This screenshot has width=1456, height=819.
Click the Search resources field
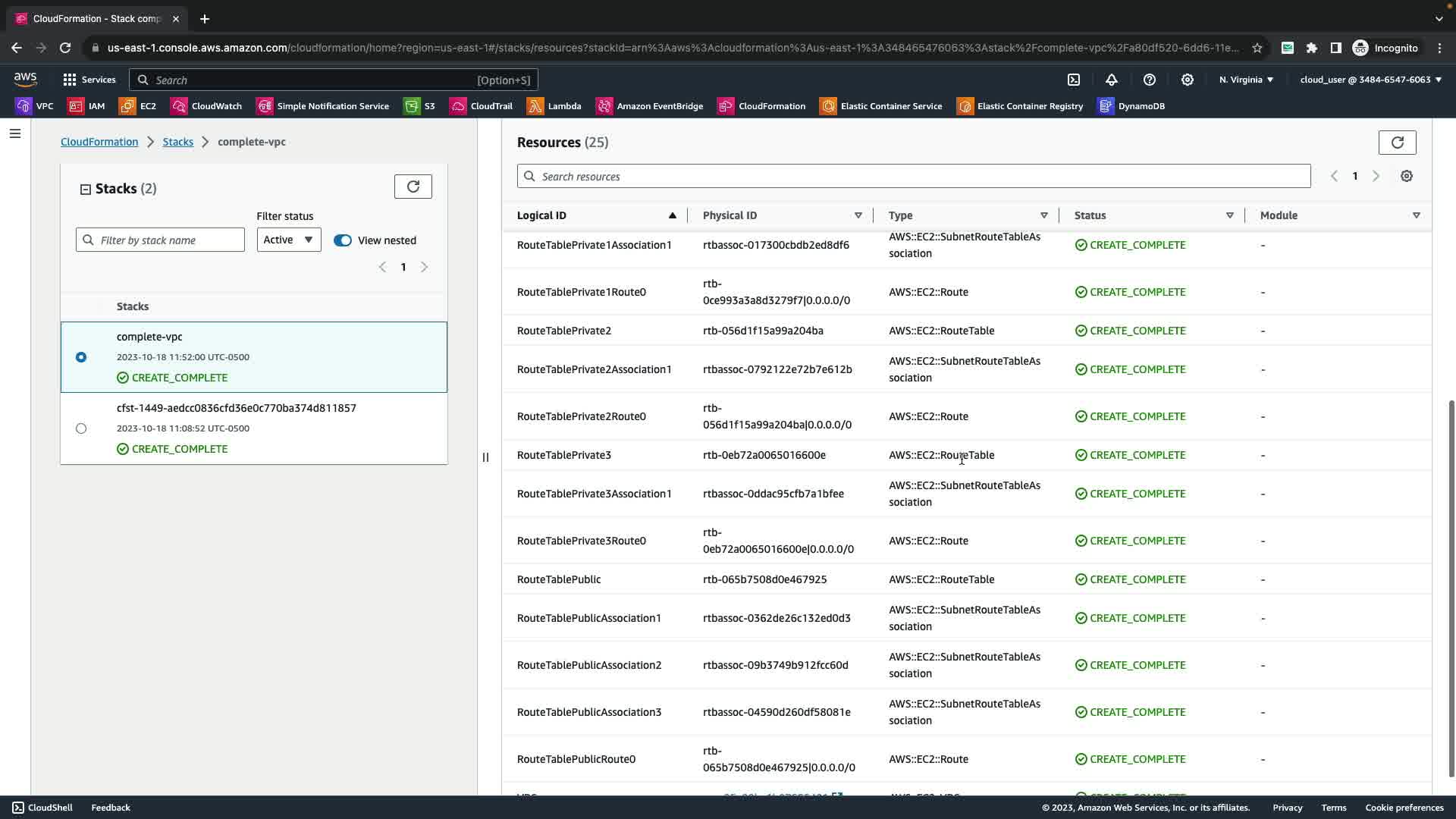click(914, 177)
